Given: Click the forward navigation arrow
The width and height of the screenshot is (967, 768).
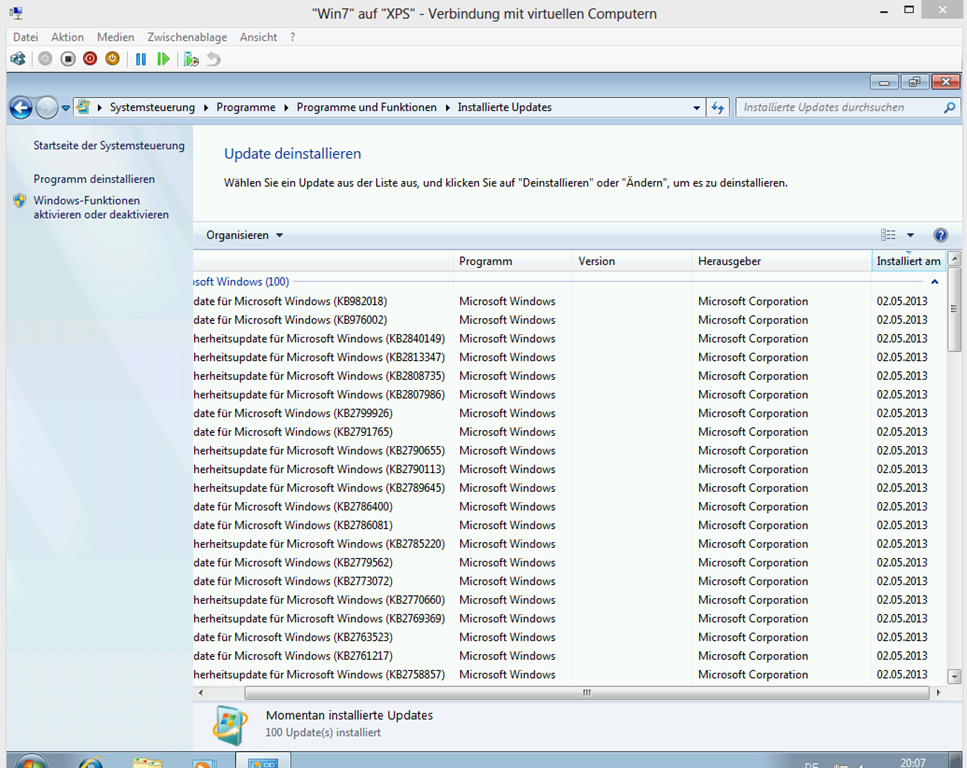Looking at the screenshot, I should click(47, 108).
